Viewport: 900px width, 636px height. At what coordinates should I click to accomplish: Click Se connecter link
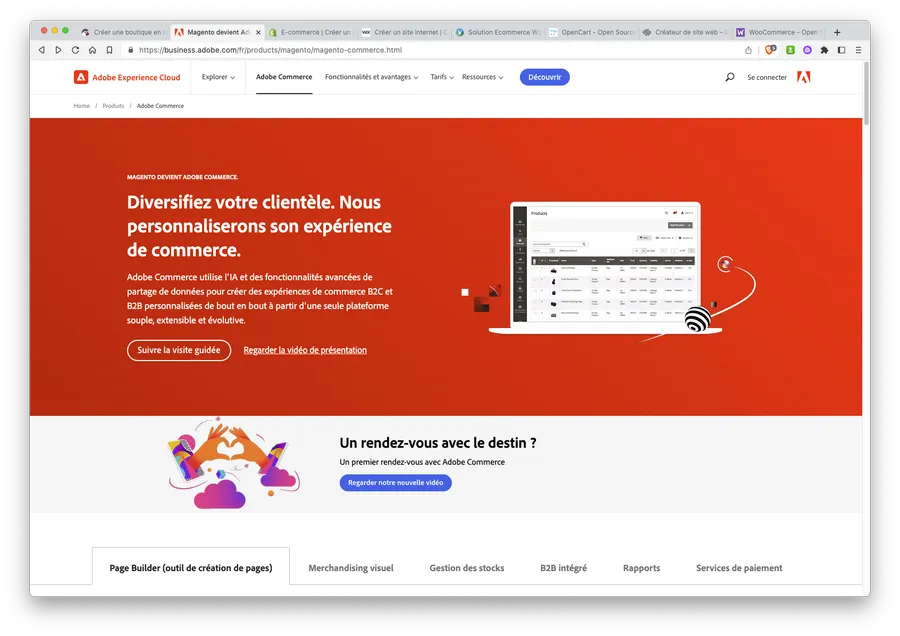(x=767, y=77)
